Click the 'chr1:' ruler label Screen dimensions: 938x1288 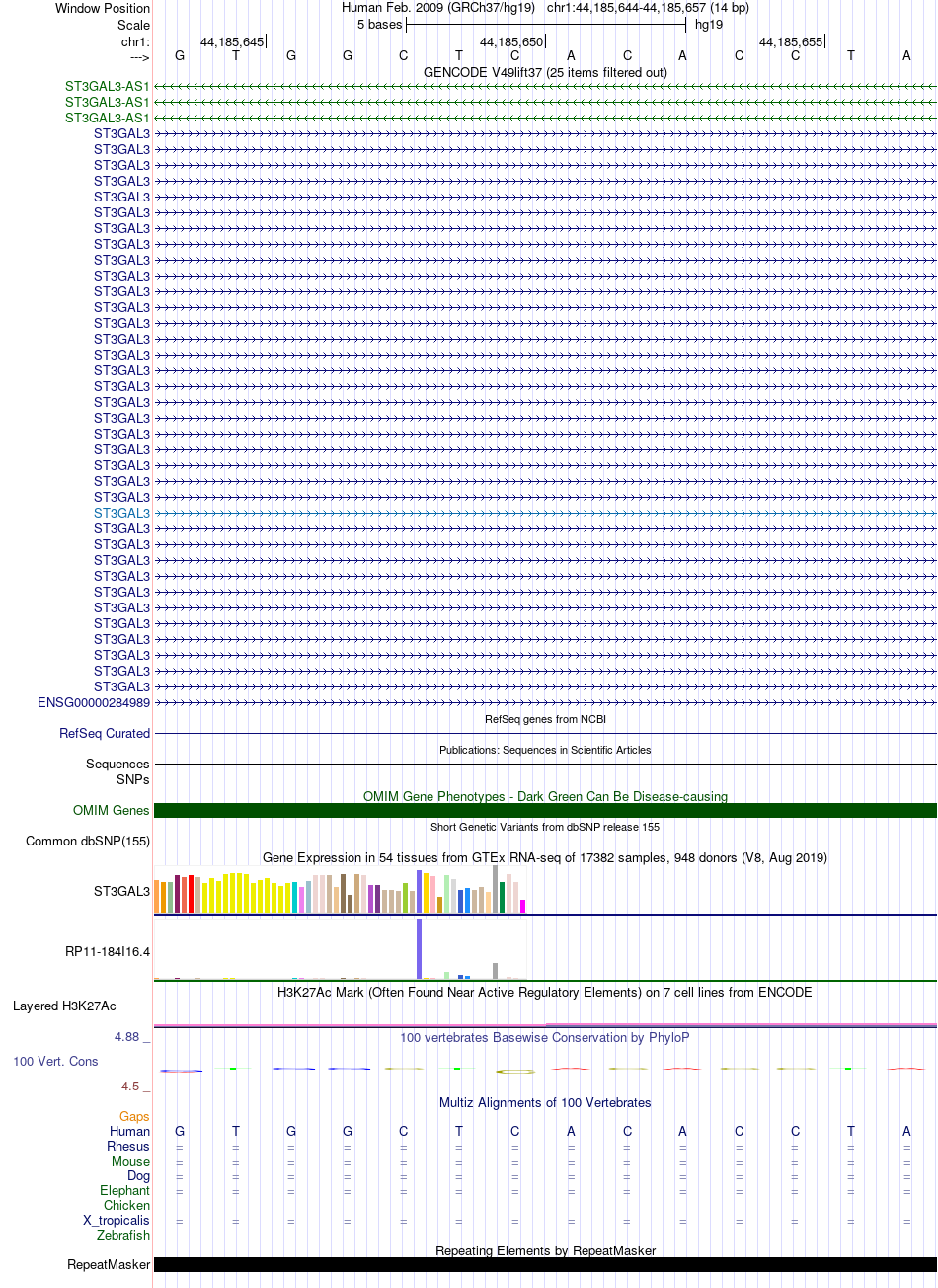pos(136,42)
